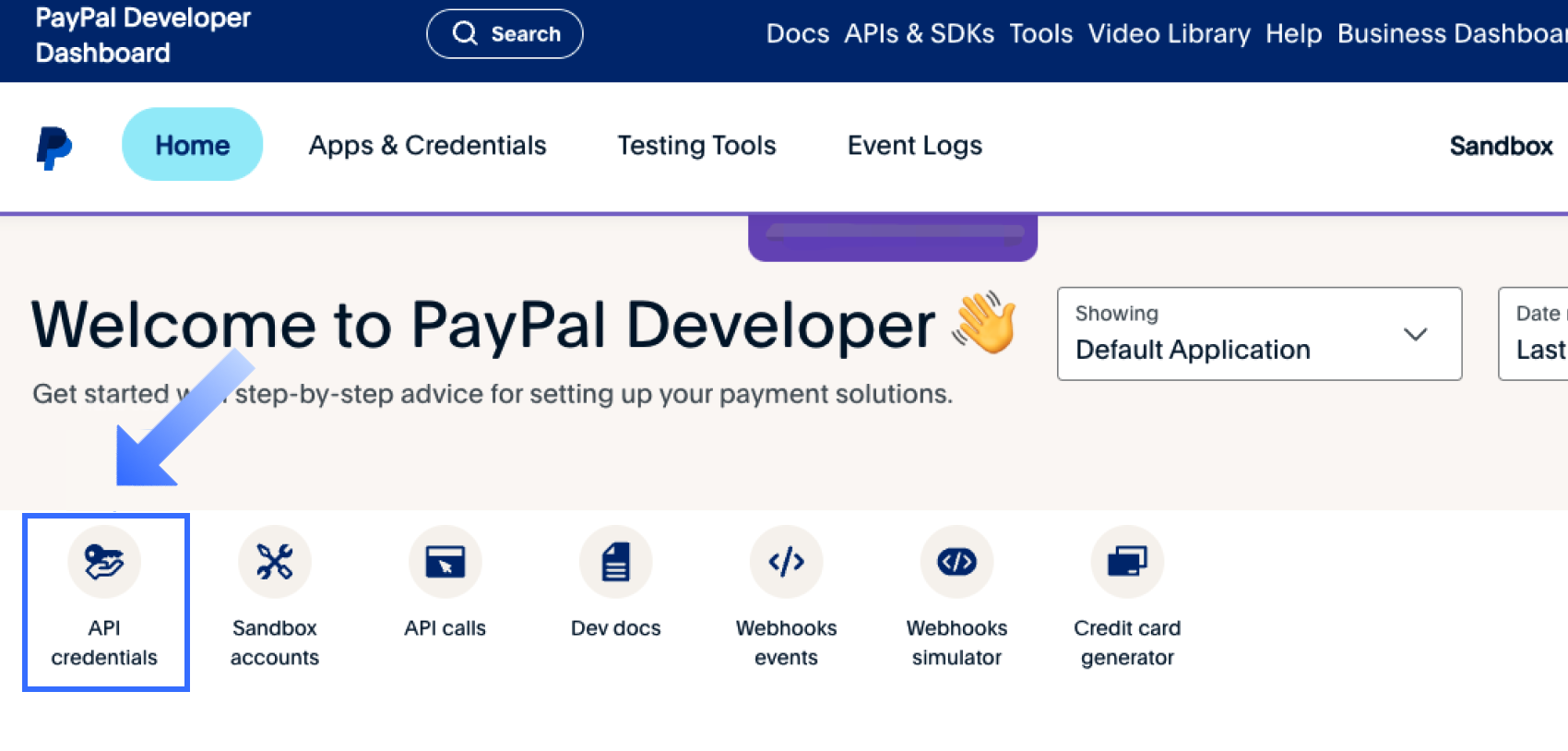This screenshot has height=751, width=1568.
Task: Open the Credit card generator icon
Action: tap(1127, 562)
